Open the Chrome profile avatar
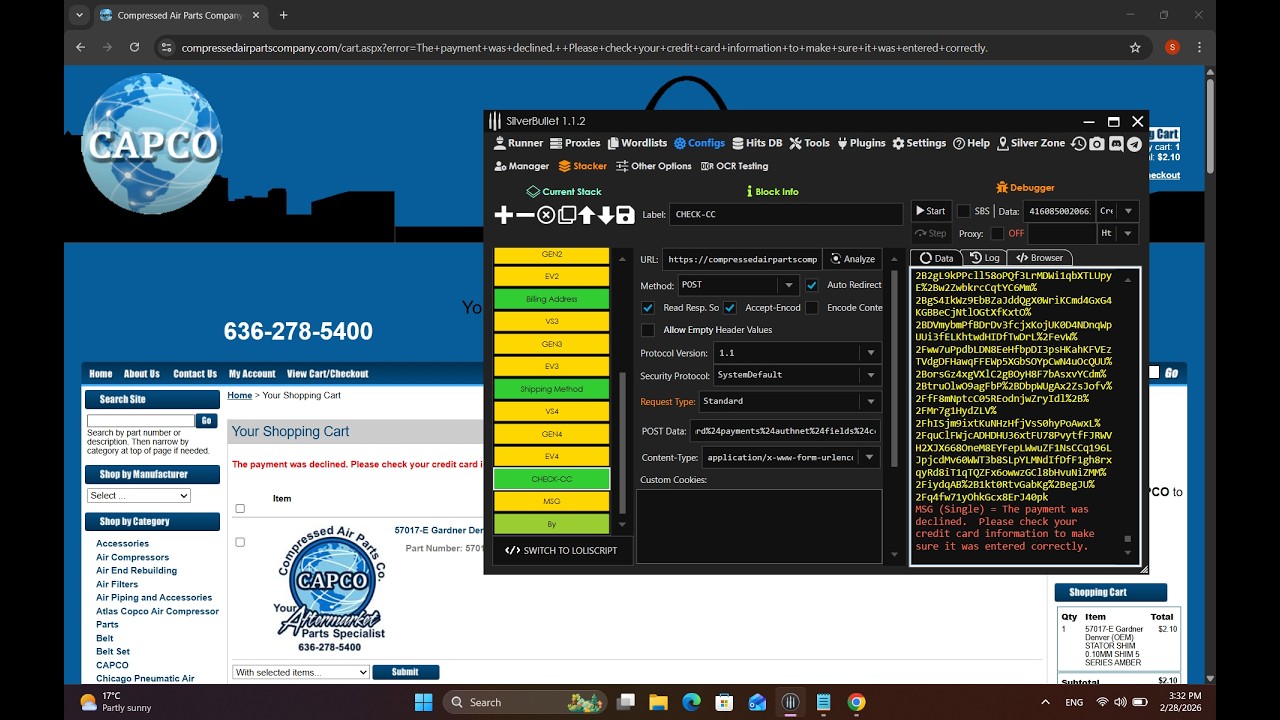The width and height of the screenshot is (1280, 720). (x=1172, y=47)
